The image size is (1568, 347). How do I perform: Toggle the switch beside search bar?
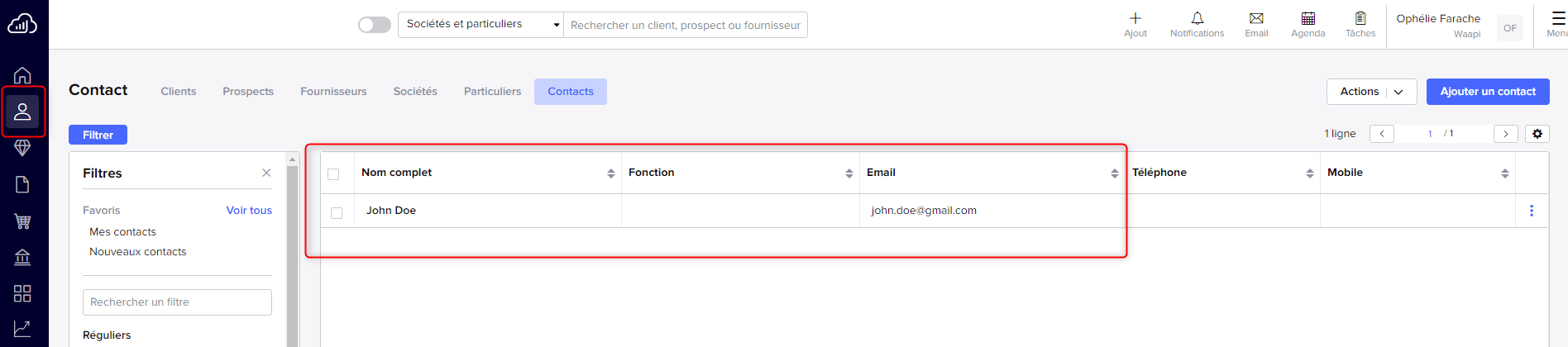tap(375, 25)
